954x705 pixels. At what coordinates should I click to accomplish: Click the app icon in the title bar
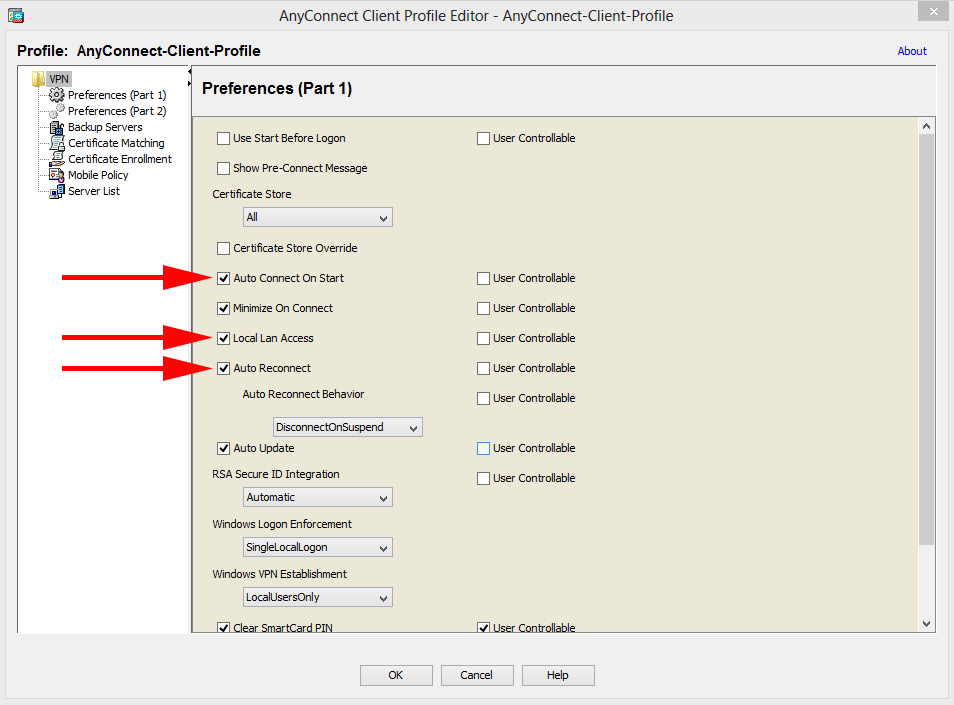[x=16, y=16]
